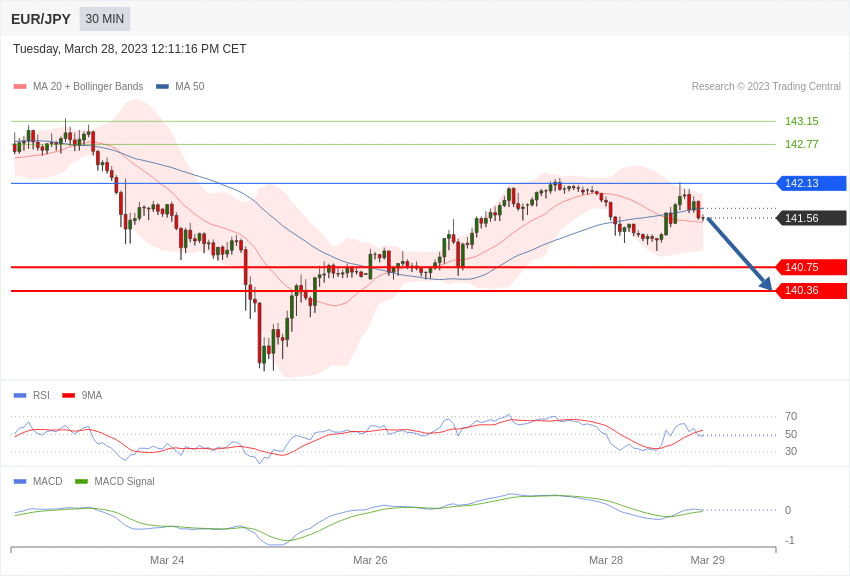Click the Mar 24 date axis label
This screenshot has height=576, width=850.
point(167,560)
